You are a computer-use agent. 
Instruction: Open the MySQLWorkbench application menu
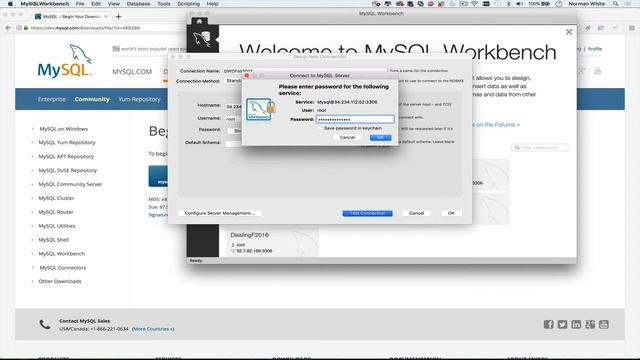(44, 4)
